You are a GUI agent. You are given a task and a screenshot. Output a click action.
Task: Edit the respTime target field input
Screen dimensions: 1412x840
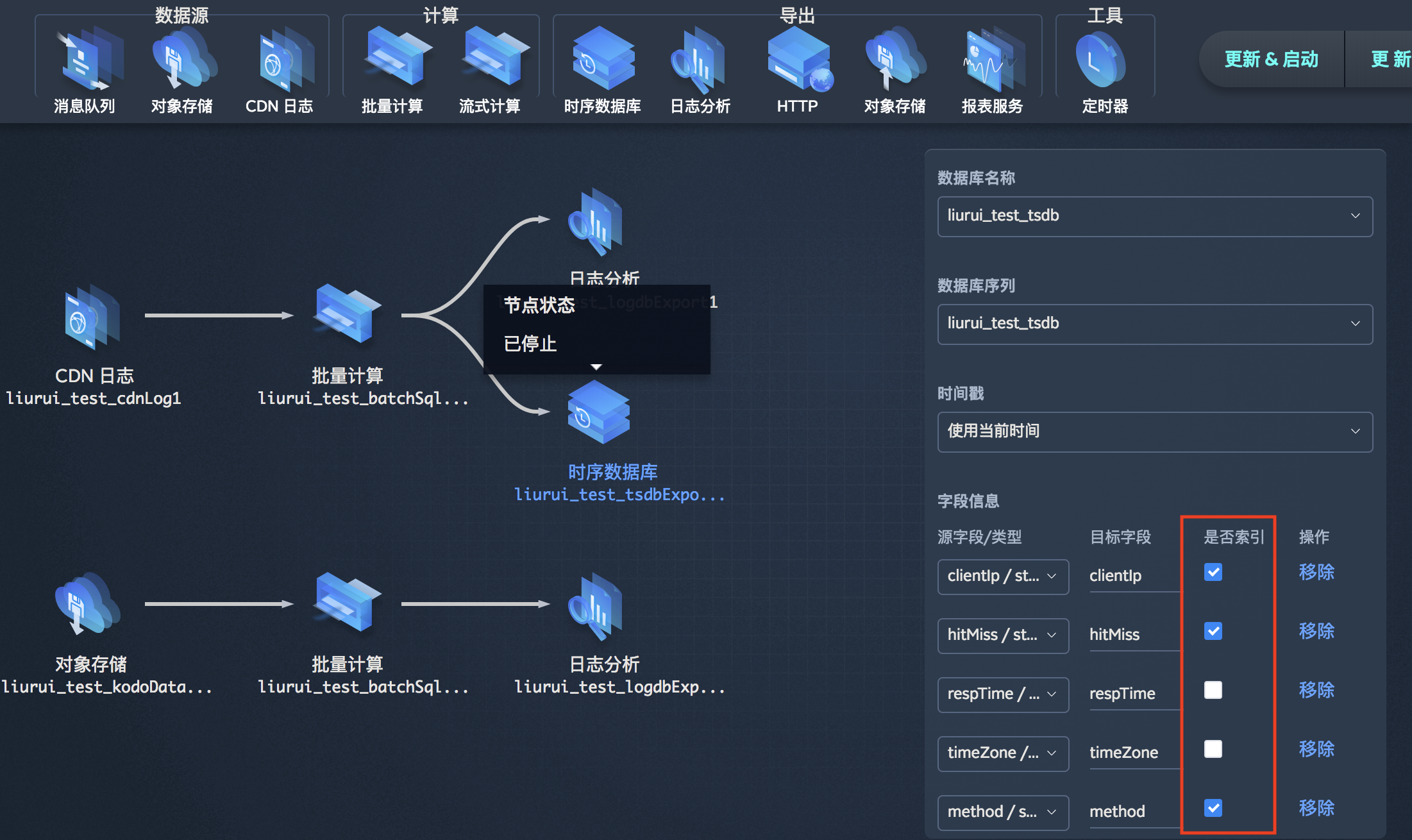[1134, 694]
